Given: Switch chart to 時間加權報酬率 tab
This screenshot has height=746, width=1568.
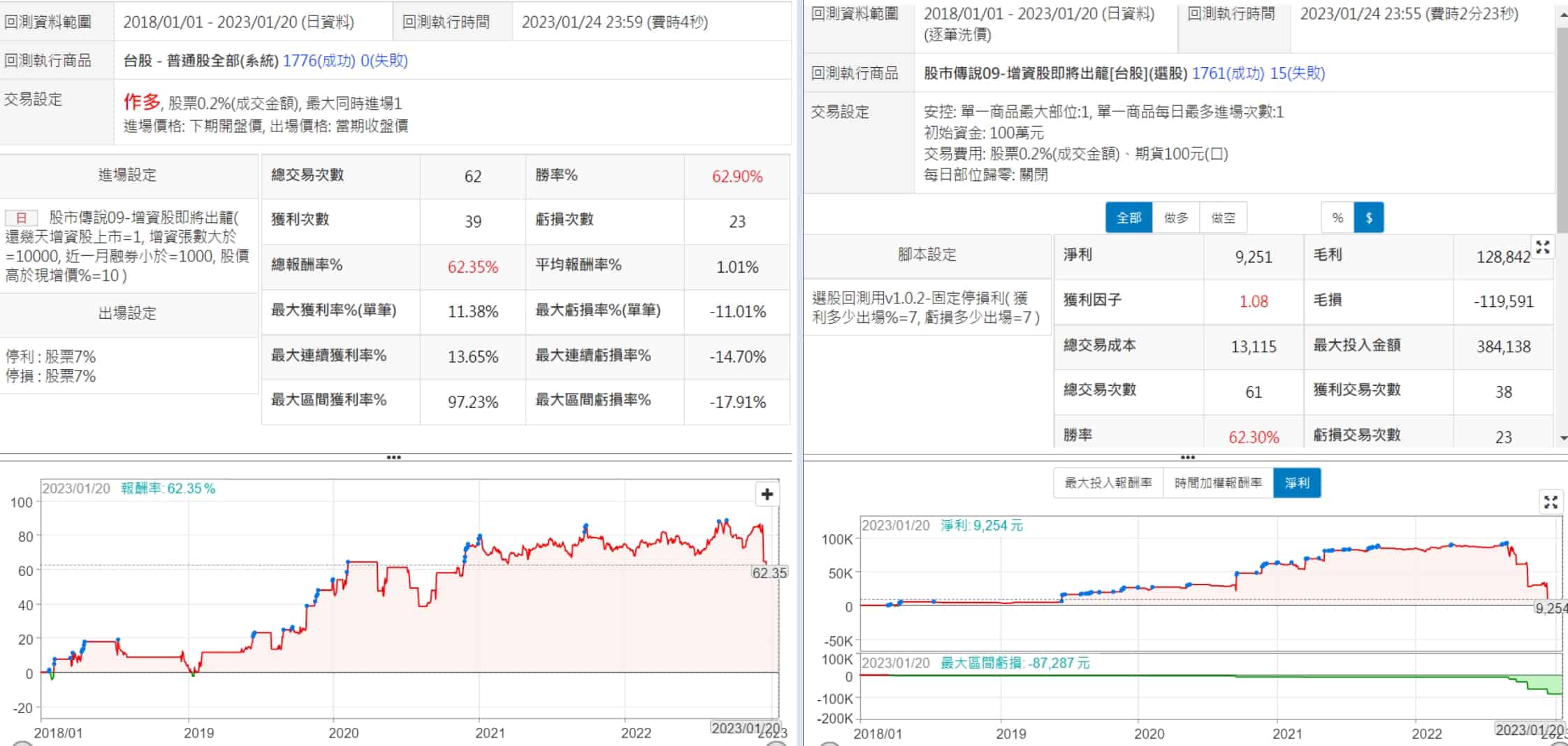Looking at the screenshot, I should coord(1218,483).
